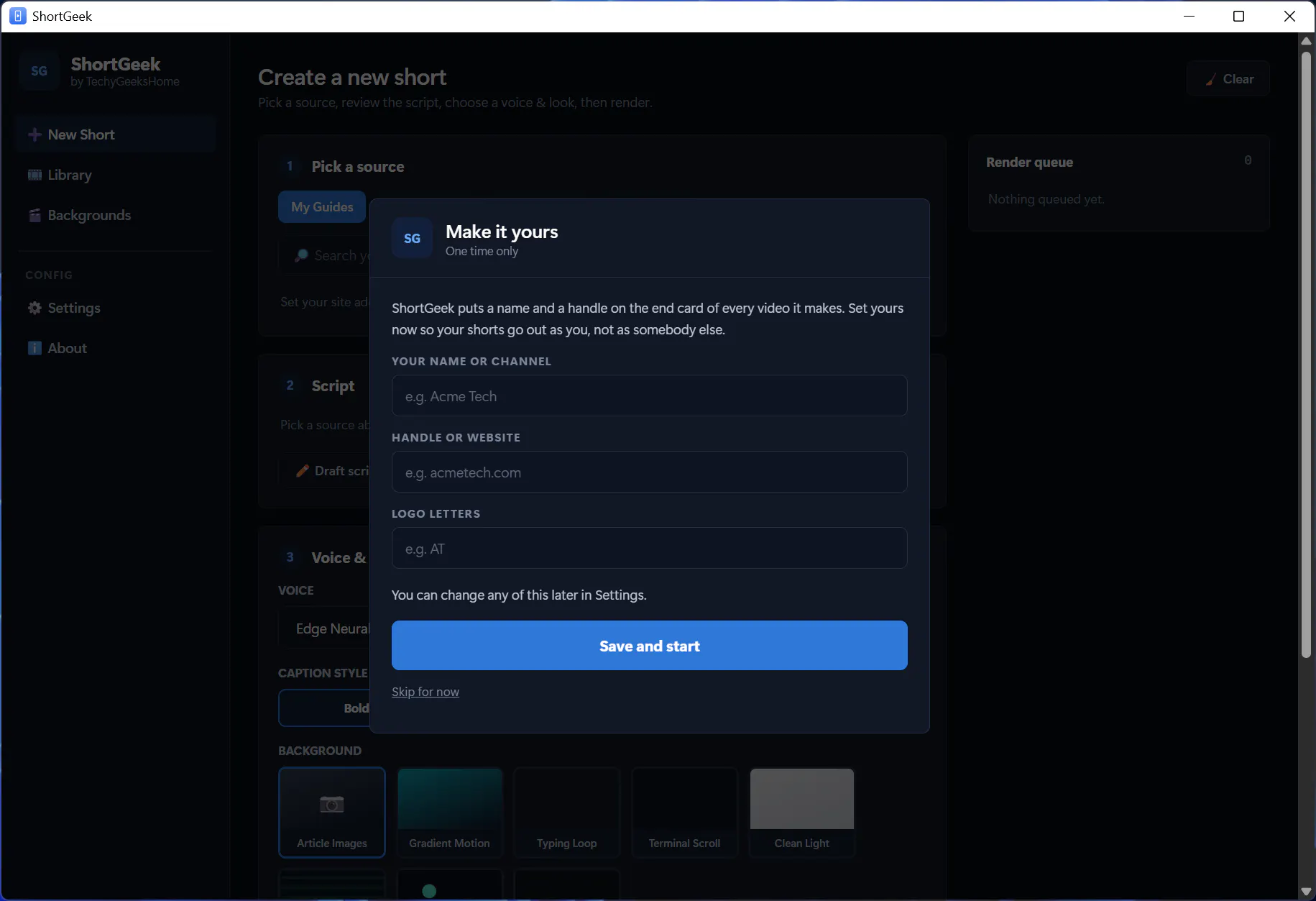Click the Render queue count 0
The image size is (1316, 901).
coord(1248,160)
